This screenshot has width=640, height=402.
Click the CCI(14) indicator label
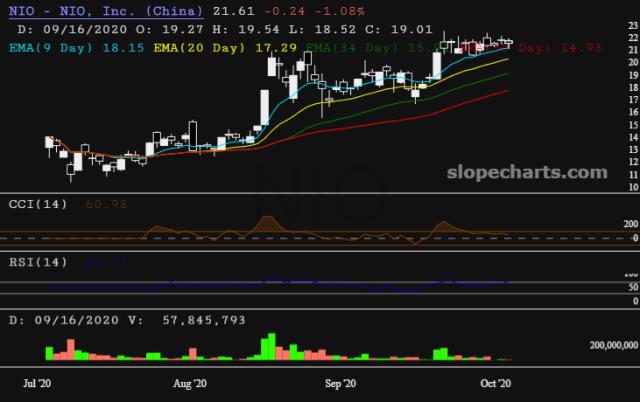coord(38,204)
